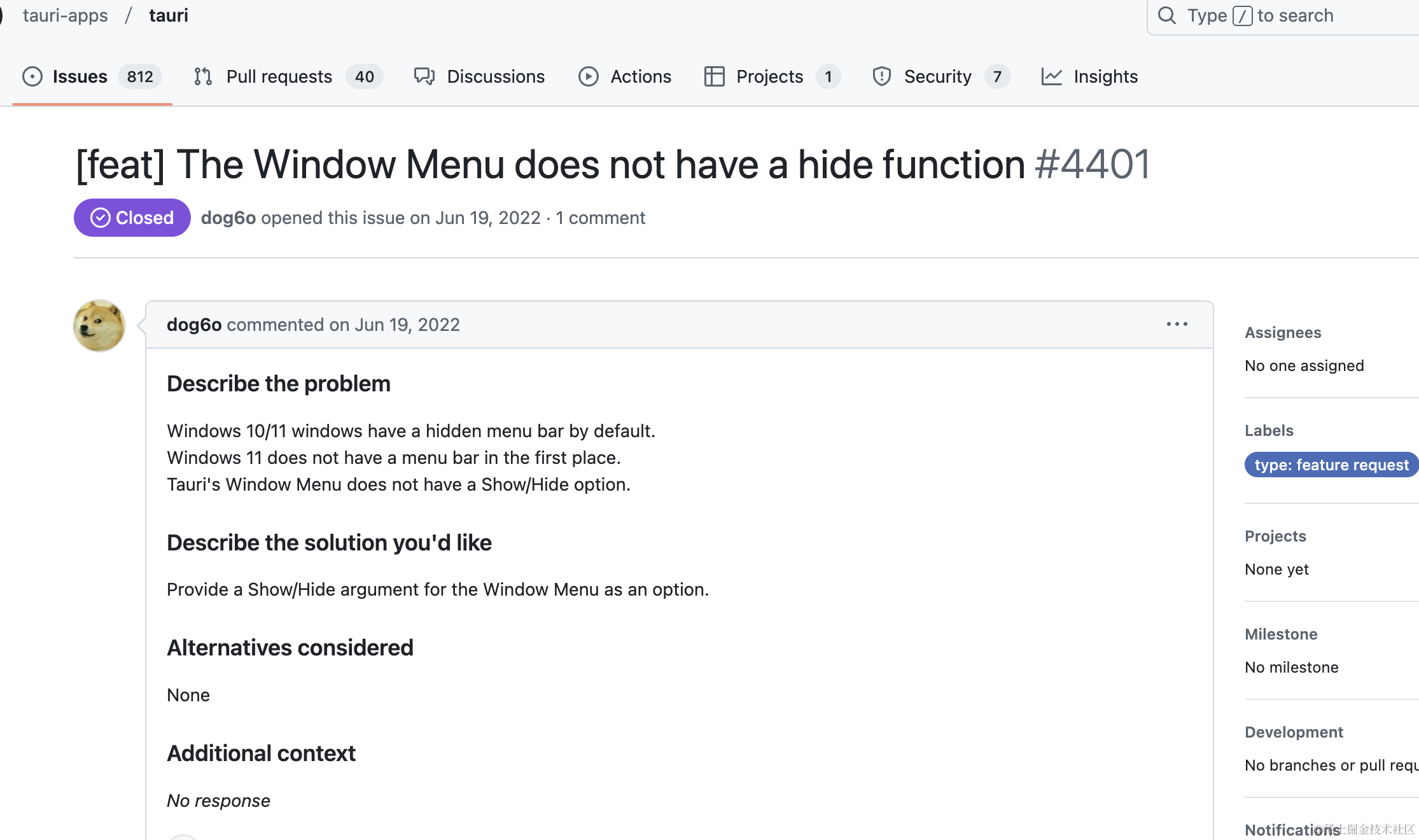Click dog6o's Shiba avatar thumbnail
1419x840 pixels.
(x=99, y=325)
